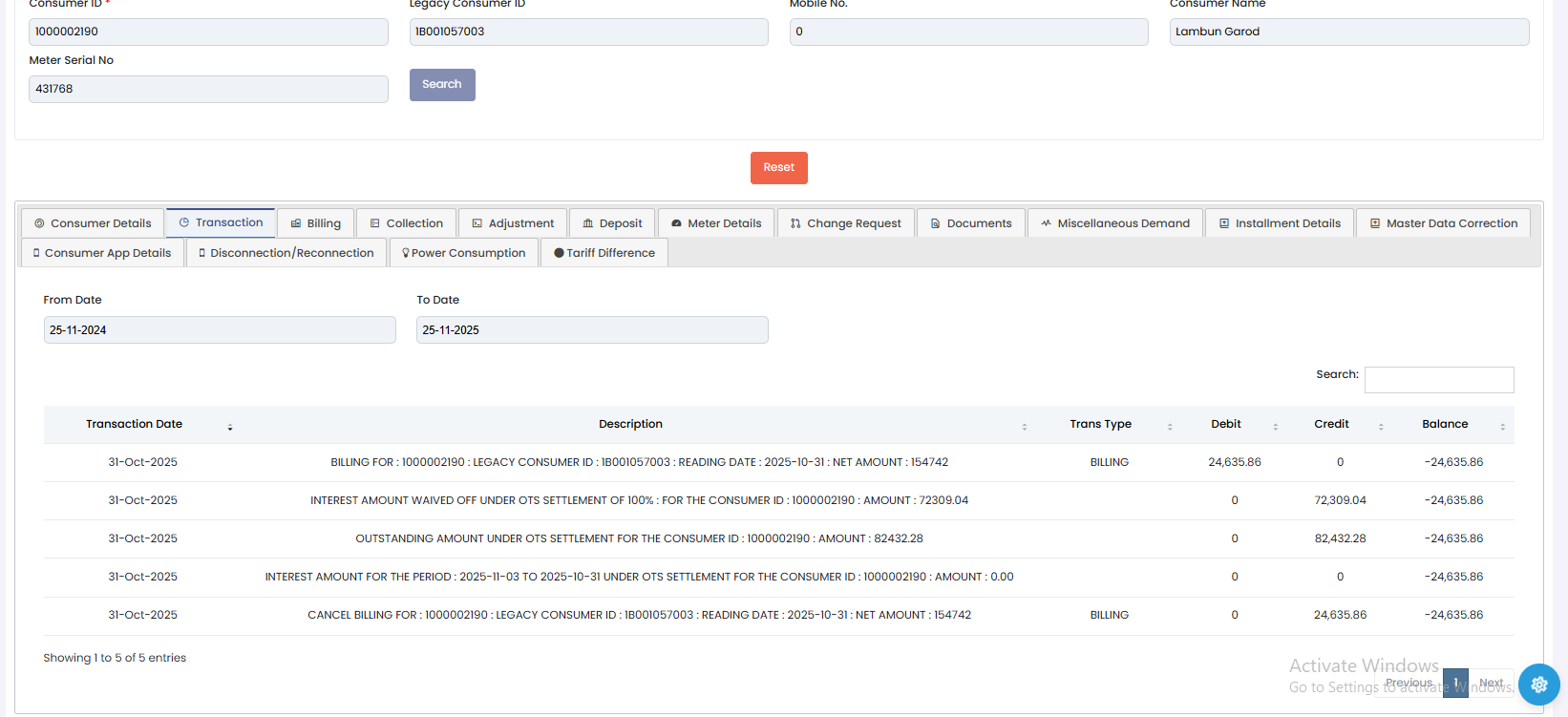Select the 'INTEREST AMOUNT WAIVED OFF' description
1568x717 pixels.
tap(640, 500)
